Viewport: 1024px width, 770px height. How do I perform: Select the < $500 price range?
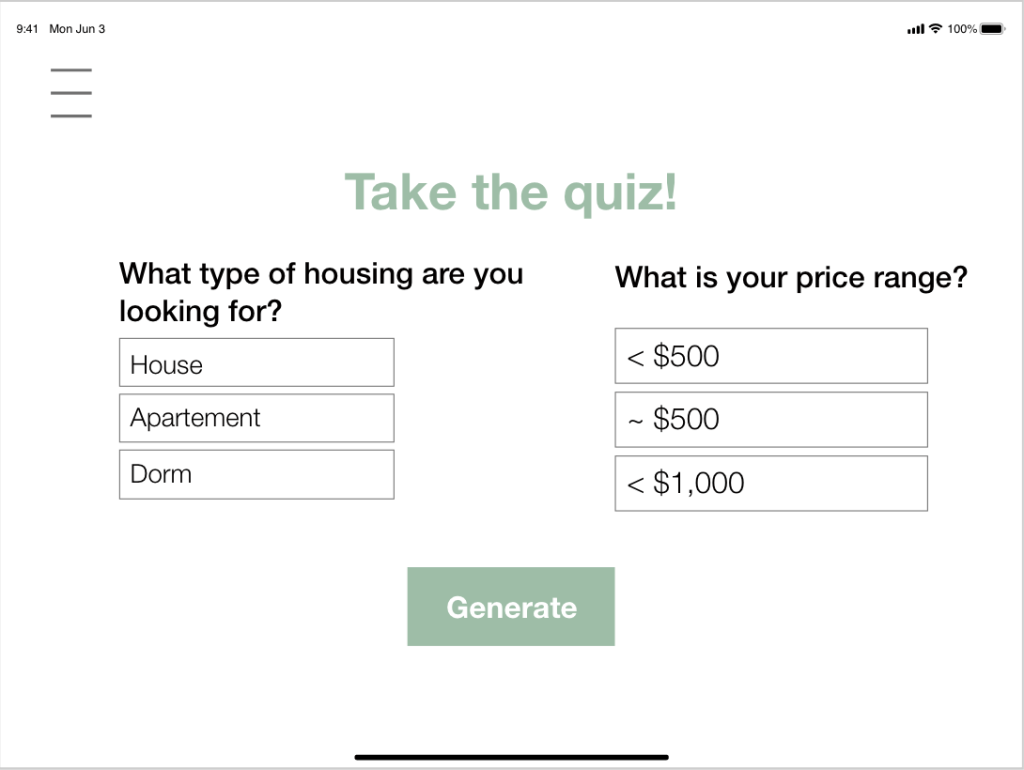tap(770, 356)
